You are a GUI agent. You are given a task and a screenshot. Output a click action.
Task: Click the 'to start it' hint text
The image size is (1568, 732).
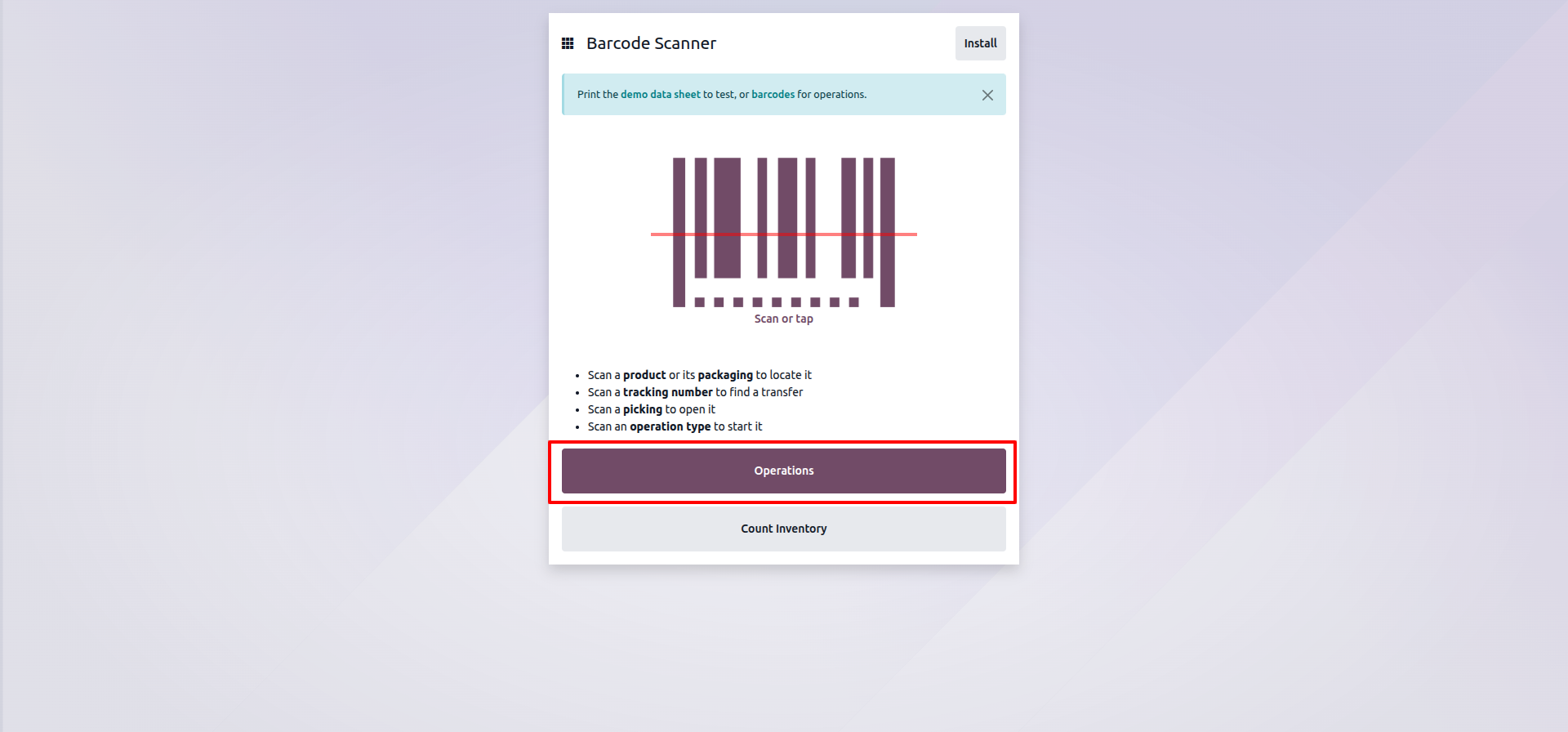737,427
